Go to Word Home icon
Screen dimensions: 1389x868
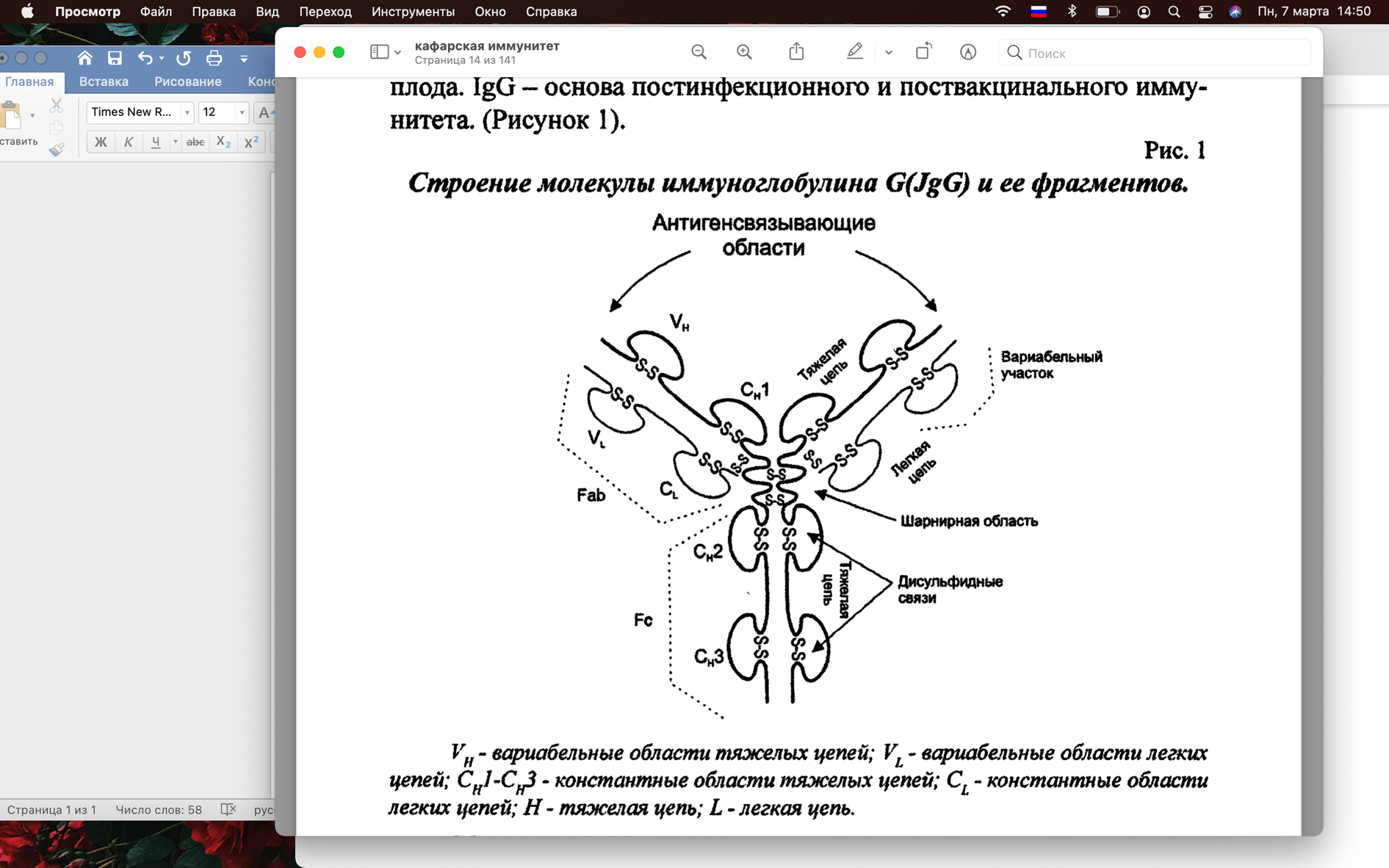[84, 58]
